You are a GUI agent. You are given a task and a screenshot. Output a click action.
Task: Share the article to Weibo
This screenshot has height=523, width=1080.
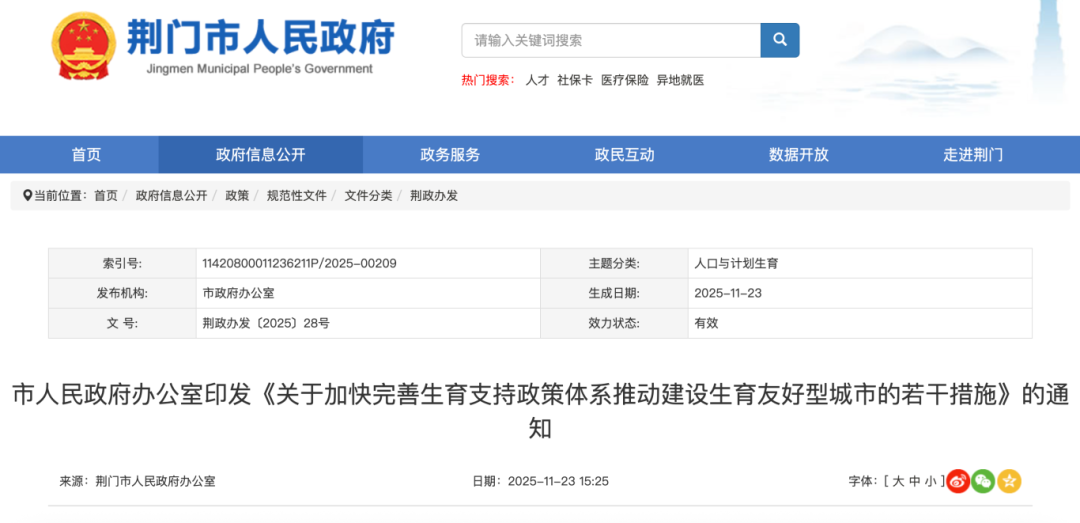958,481
